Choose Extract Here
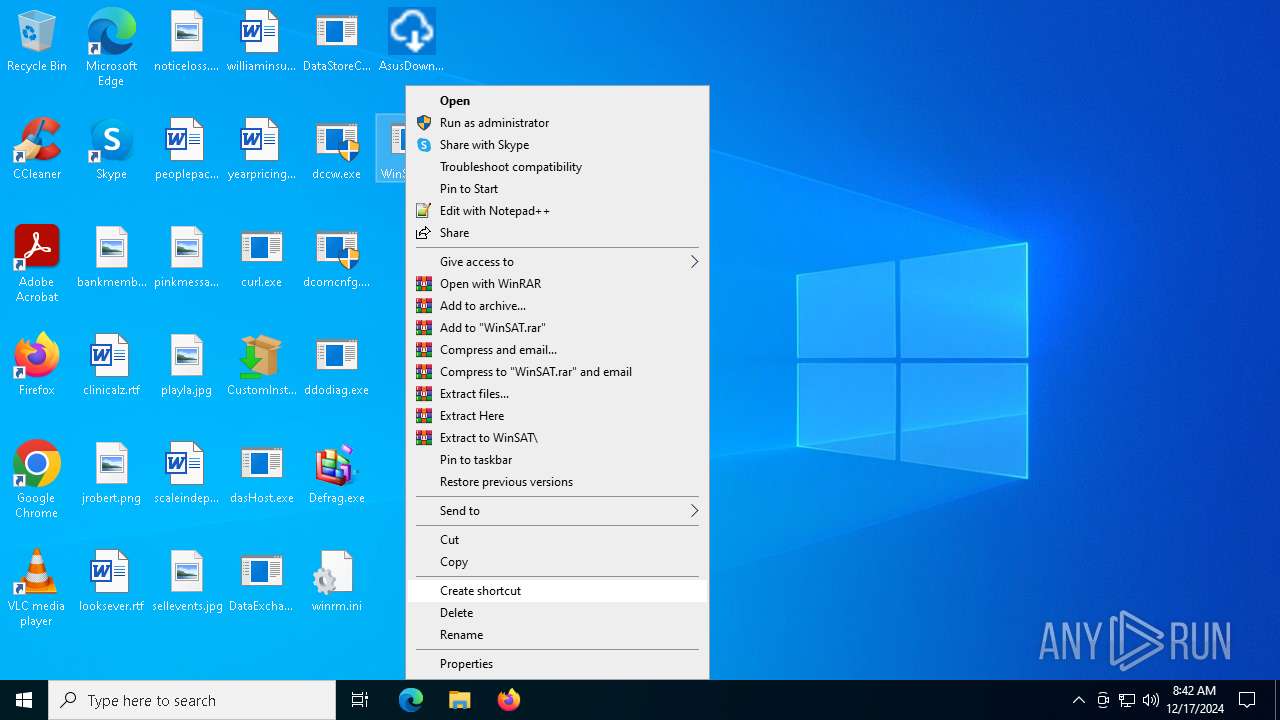1280x720 pixels. pyautogui.click(x=557, y=416)
